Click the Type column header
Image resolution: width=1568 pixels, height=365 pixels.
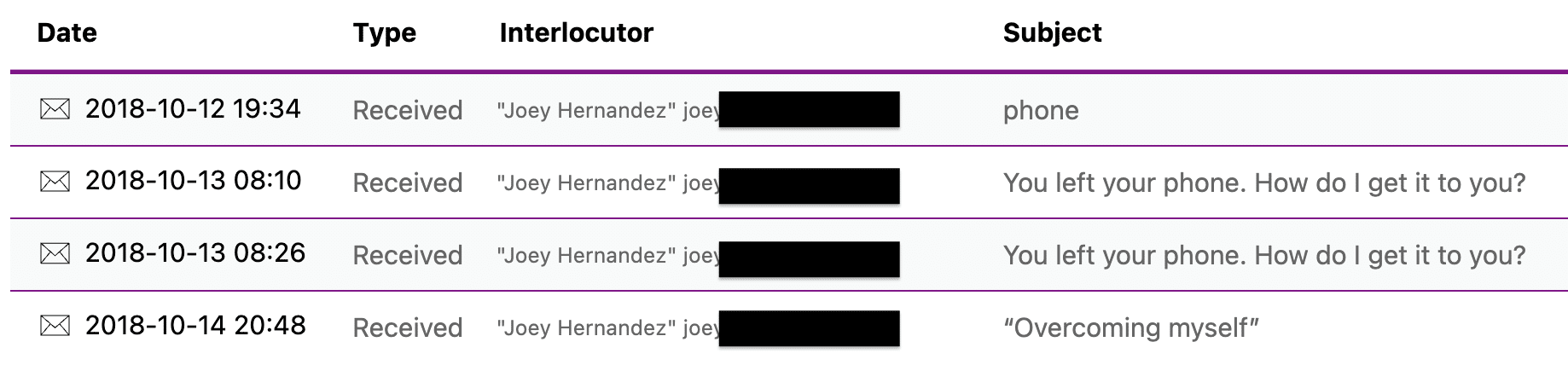384,32
